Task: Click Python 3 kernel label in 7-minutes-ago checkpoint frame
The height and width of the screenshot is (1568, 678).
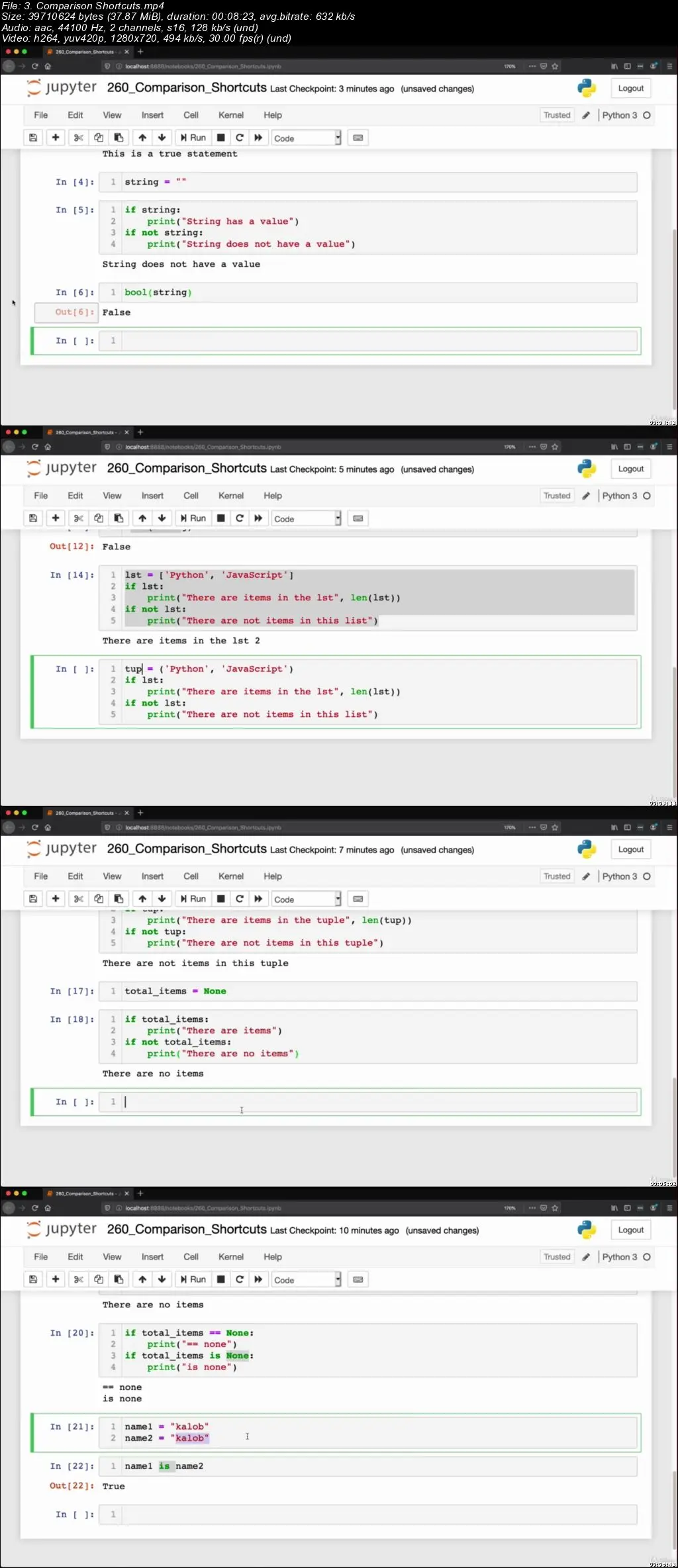Action: tap(620, 876)
